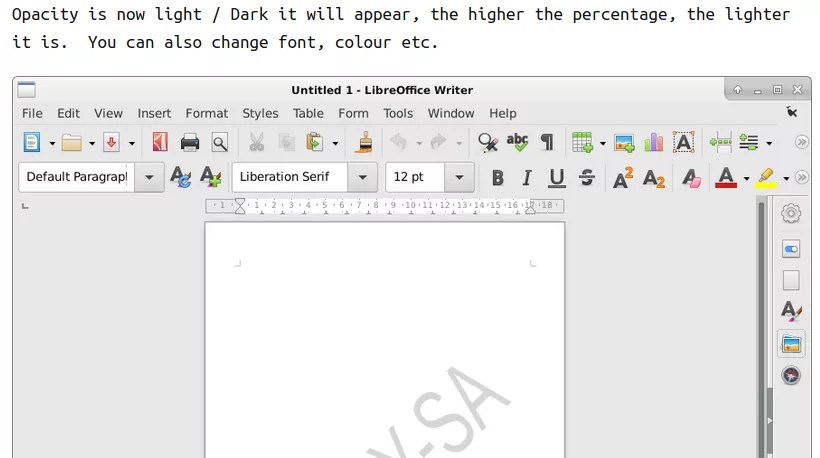Image resolution: width=820 pixels, height=458 pixels.
Task: Click the Open folder icon
Action: [72, 142]
